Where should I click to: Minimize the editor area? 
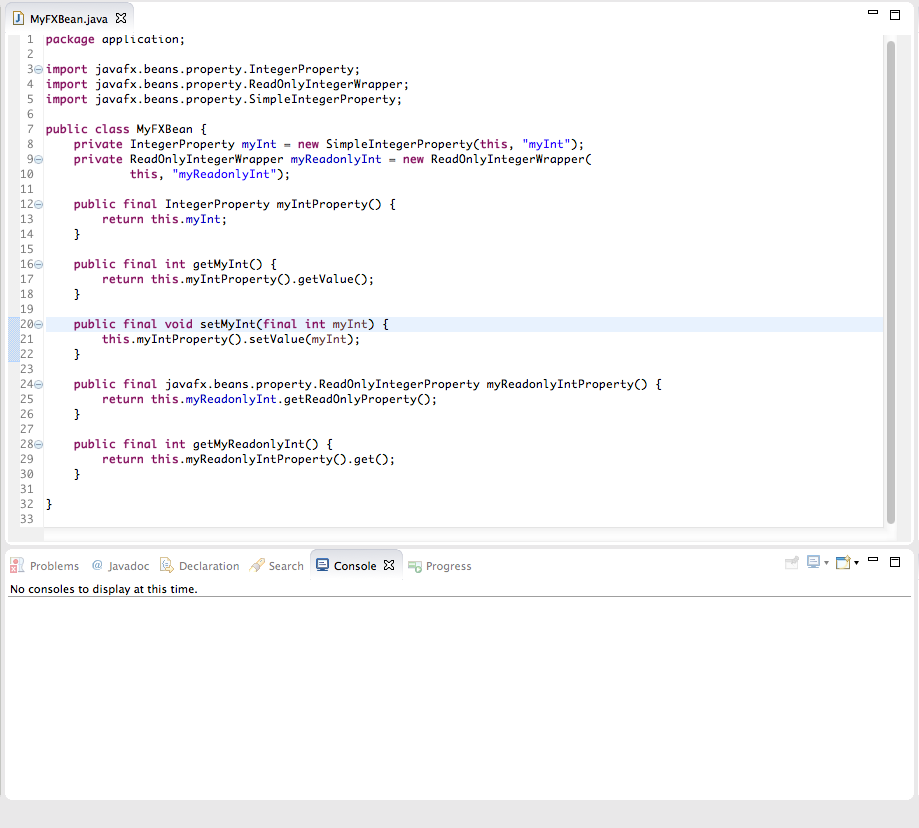[x=873, y=13]
